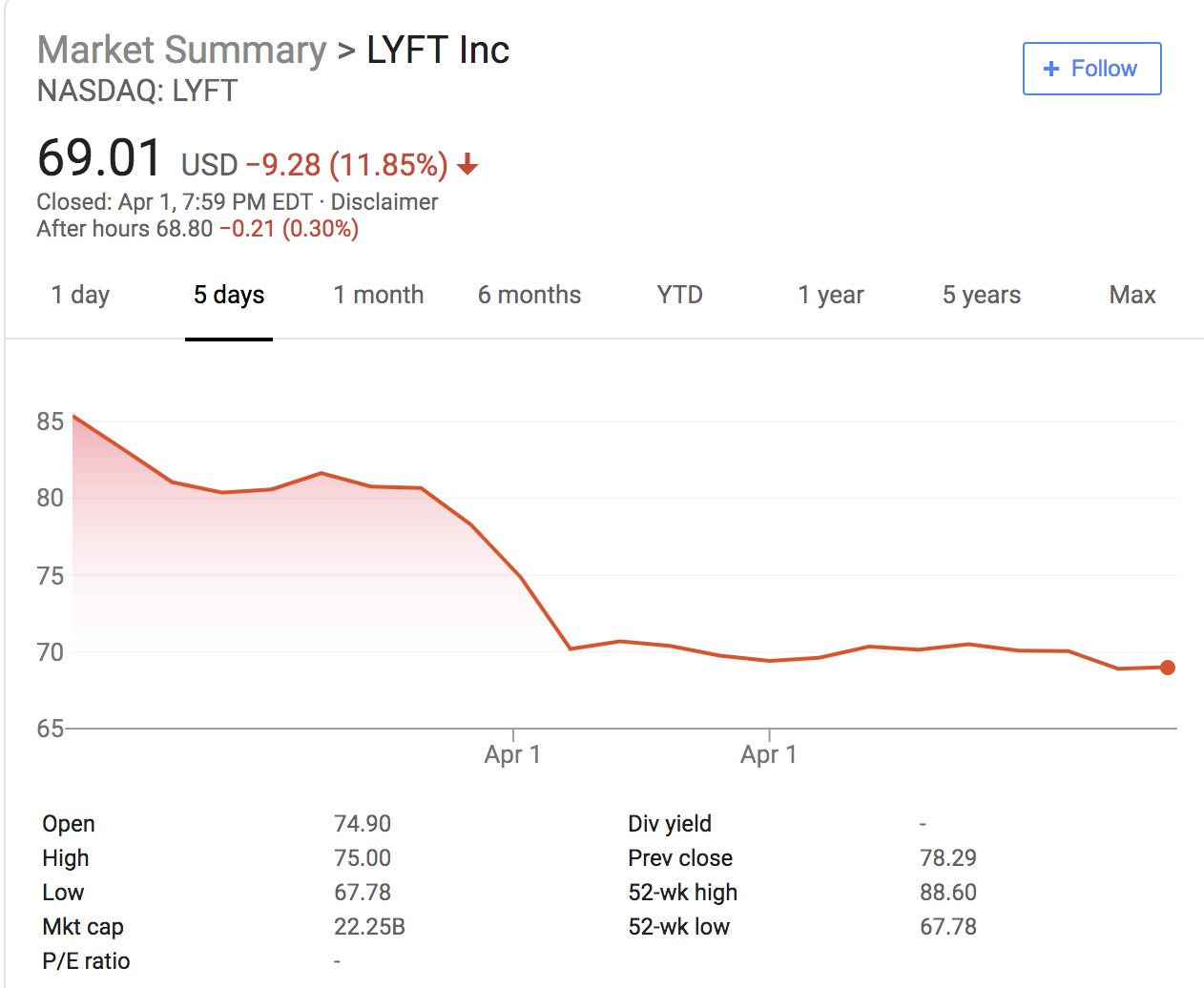The image size is (1204, 988).
Task: Click the chart's starting peak near 85
Action: coord(74,417)
